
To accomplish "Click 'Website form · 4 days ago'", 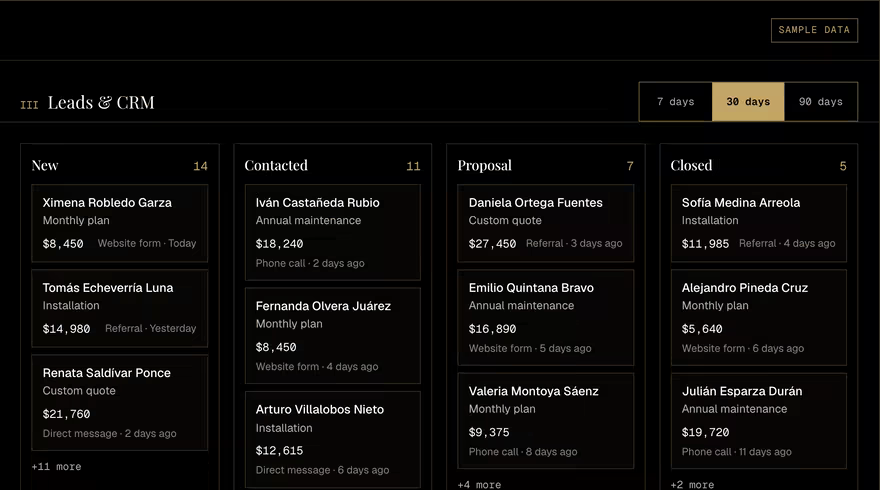I will 317,367.
